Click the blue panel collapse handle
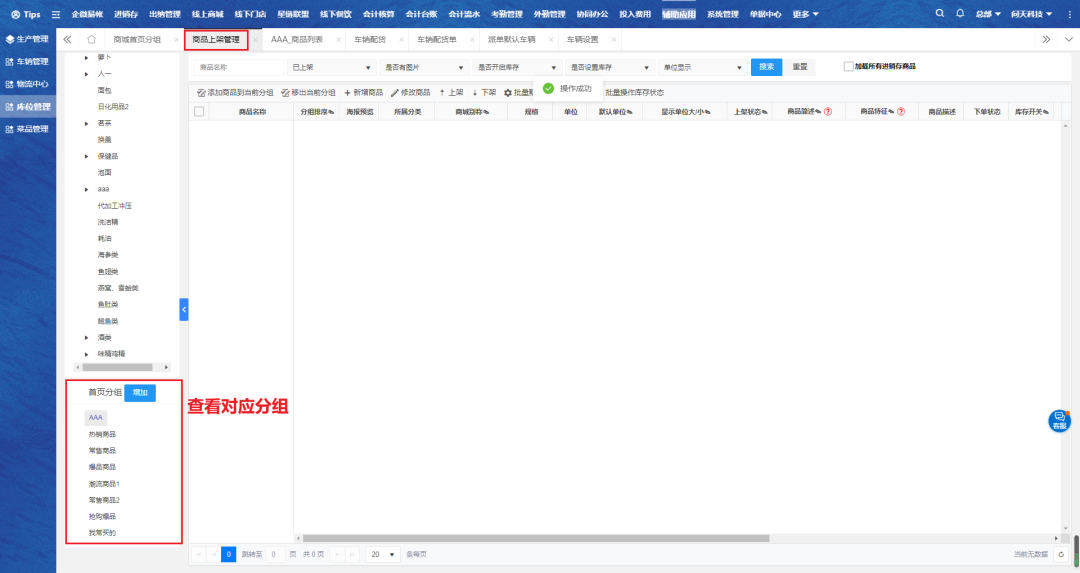The image size is (1080, 573). 184,310
